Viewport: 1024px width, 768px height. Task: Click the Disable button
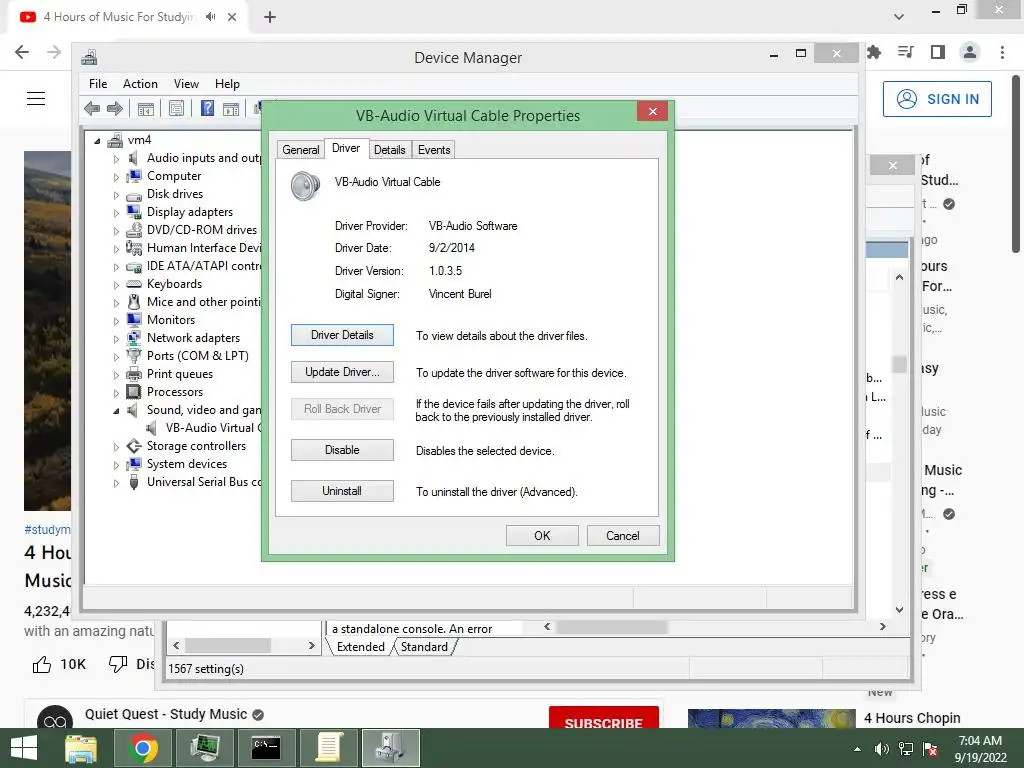[x=342, y=450]
